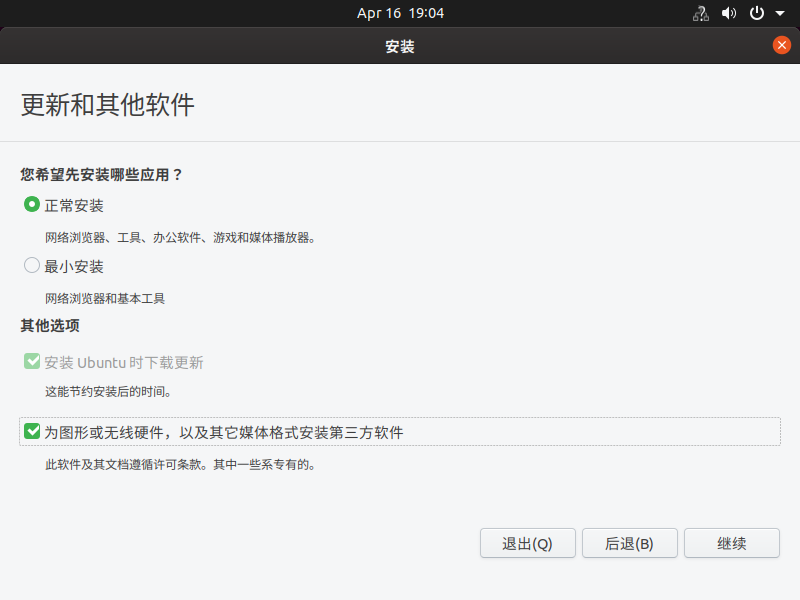Expand the system menu dropdown arrow
This screenshot has height=600, width=800.
click(780, 13)
